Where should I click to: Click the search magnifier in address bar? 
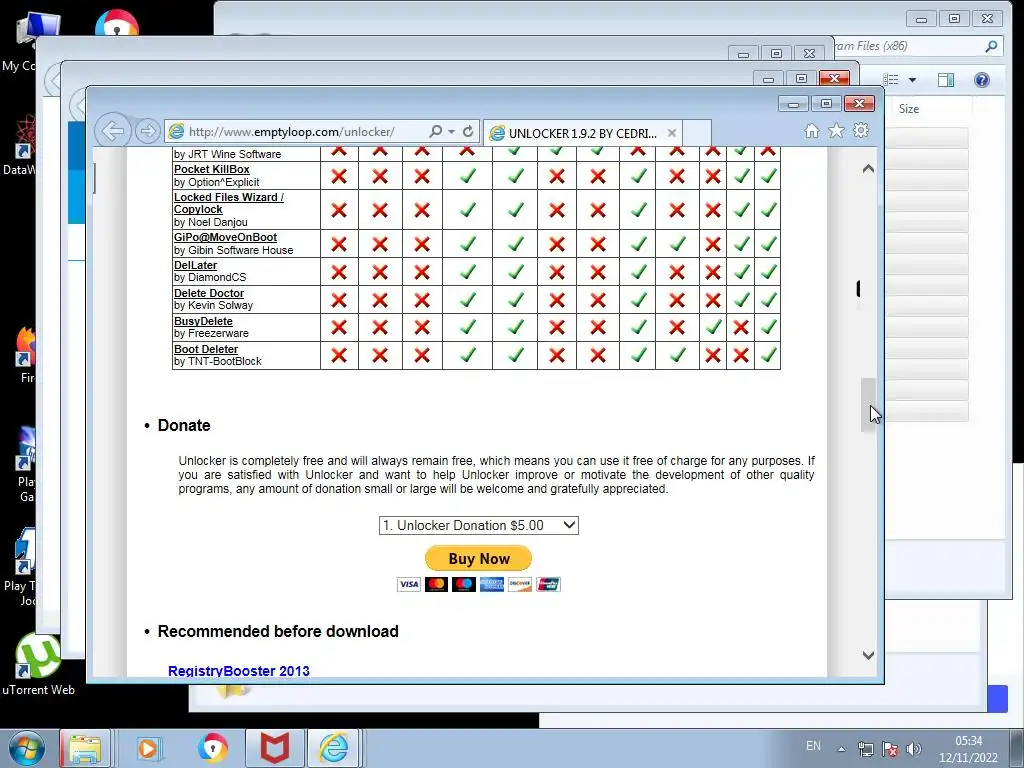pyautogui.click(x=436, y=131)
